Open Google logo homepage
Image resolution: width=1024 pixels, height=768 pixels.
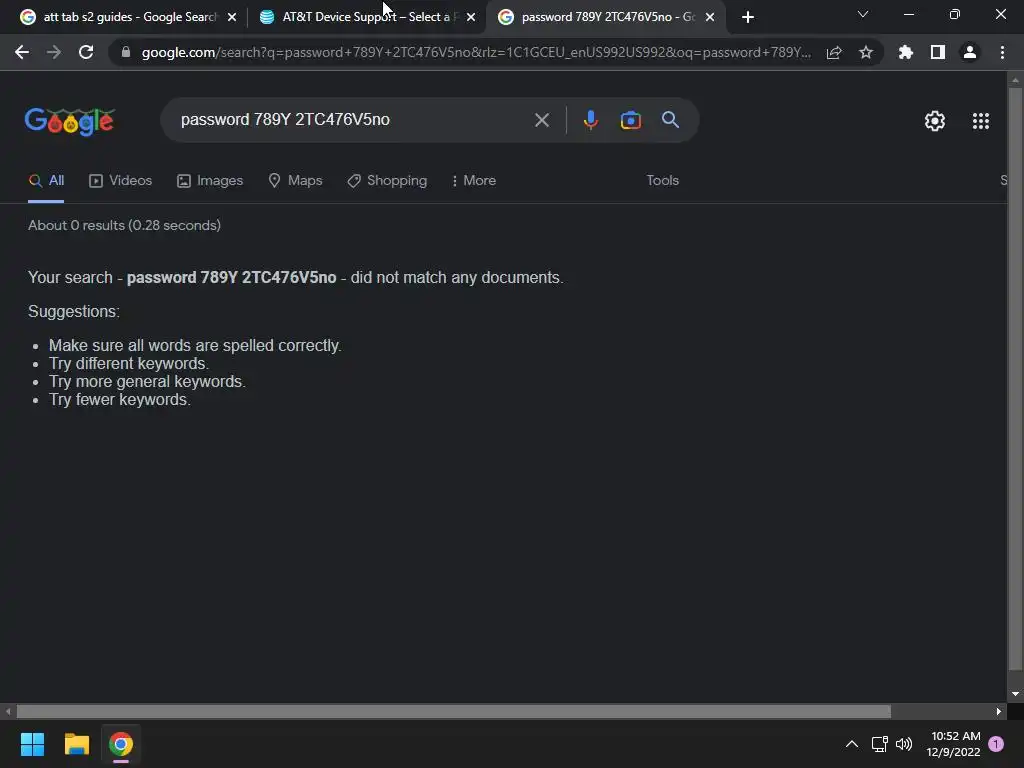(x=70, y=121)
